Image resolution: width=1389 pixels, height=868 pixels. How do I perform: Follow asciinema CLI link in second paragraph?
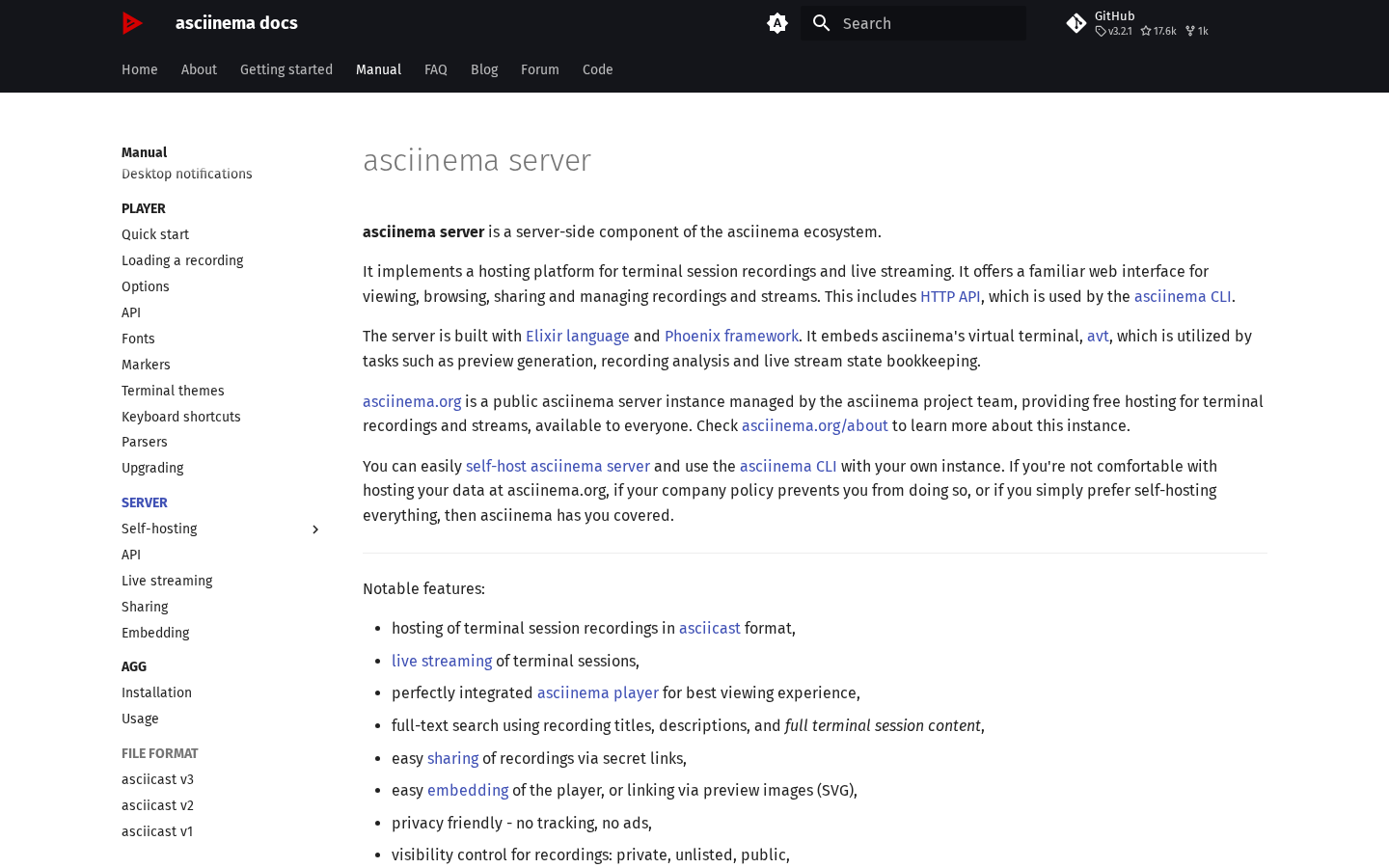coord(1183,296)
